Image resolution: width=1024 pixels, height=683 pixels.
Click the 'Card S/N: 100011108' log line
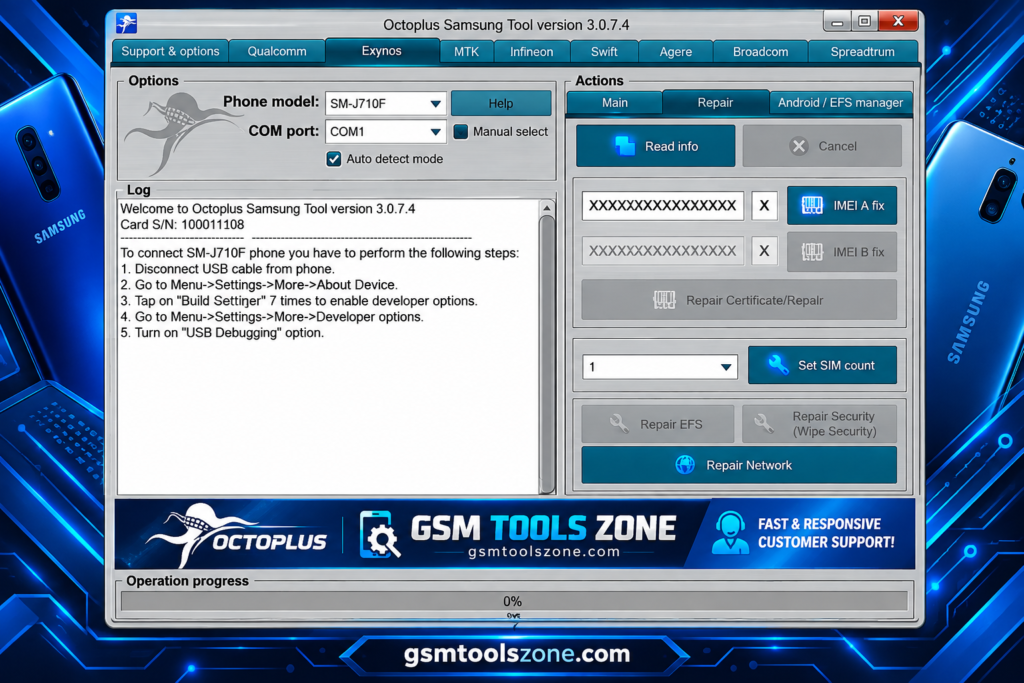coord(182,225)
